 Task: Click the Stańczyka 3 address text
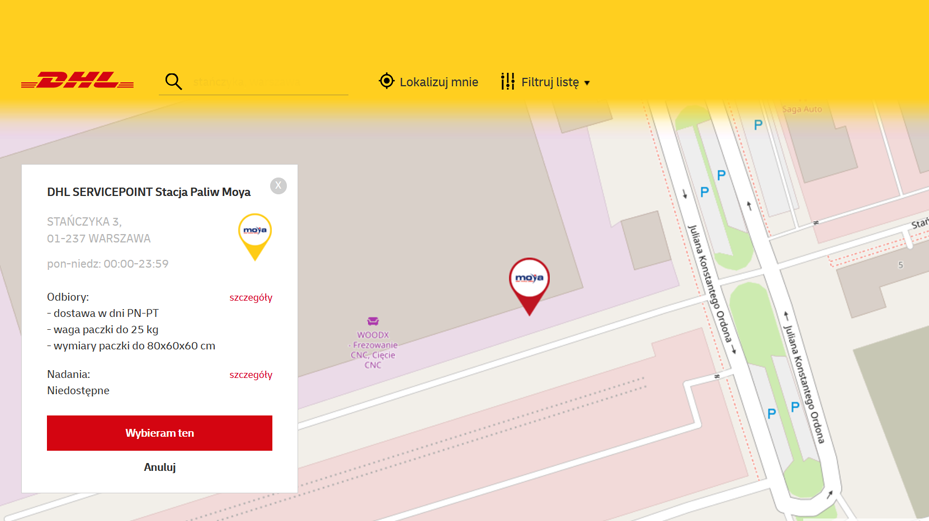coord(84,222)
